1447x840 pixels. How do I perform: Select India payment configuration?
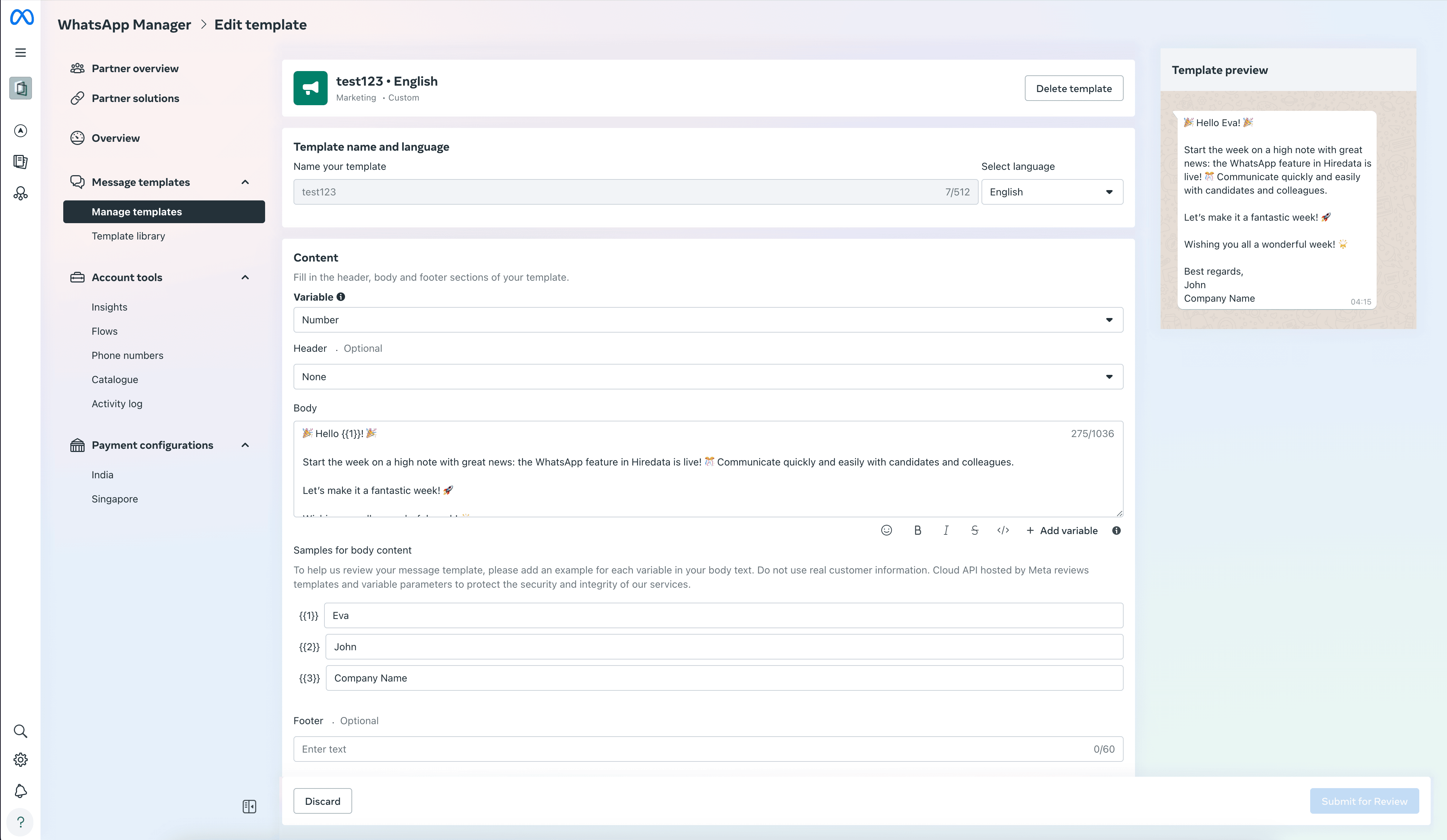(102, 475)
